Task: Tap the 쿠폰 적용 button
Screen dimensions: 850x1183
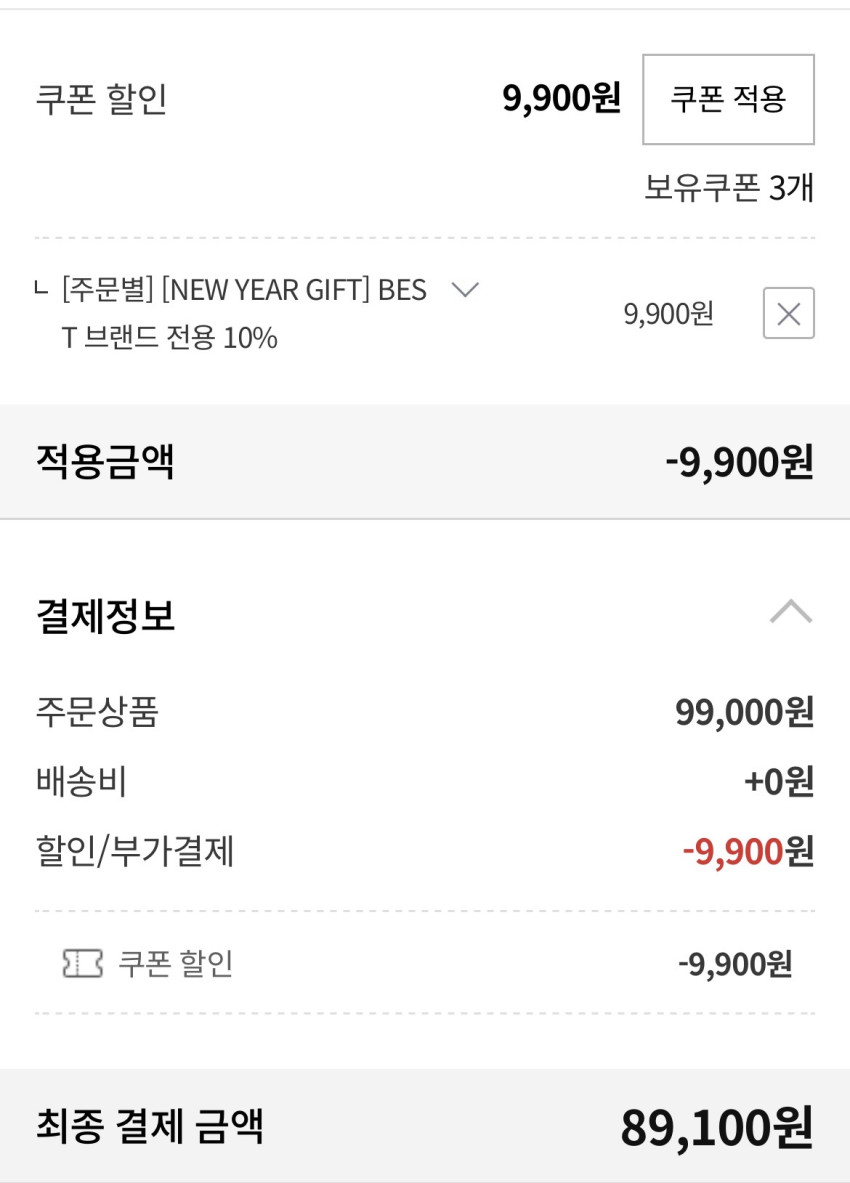Action: [728, 99]
